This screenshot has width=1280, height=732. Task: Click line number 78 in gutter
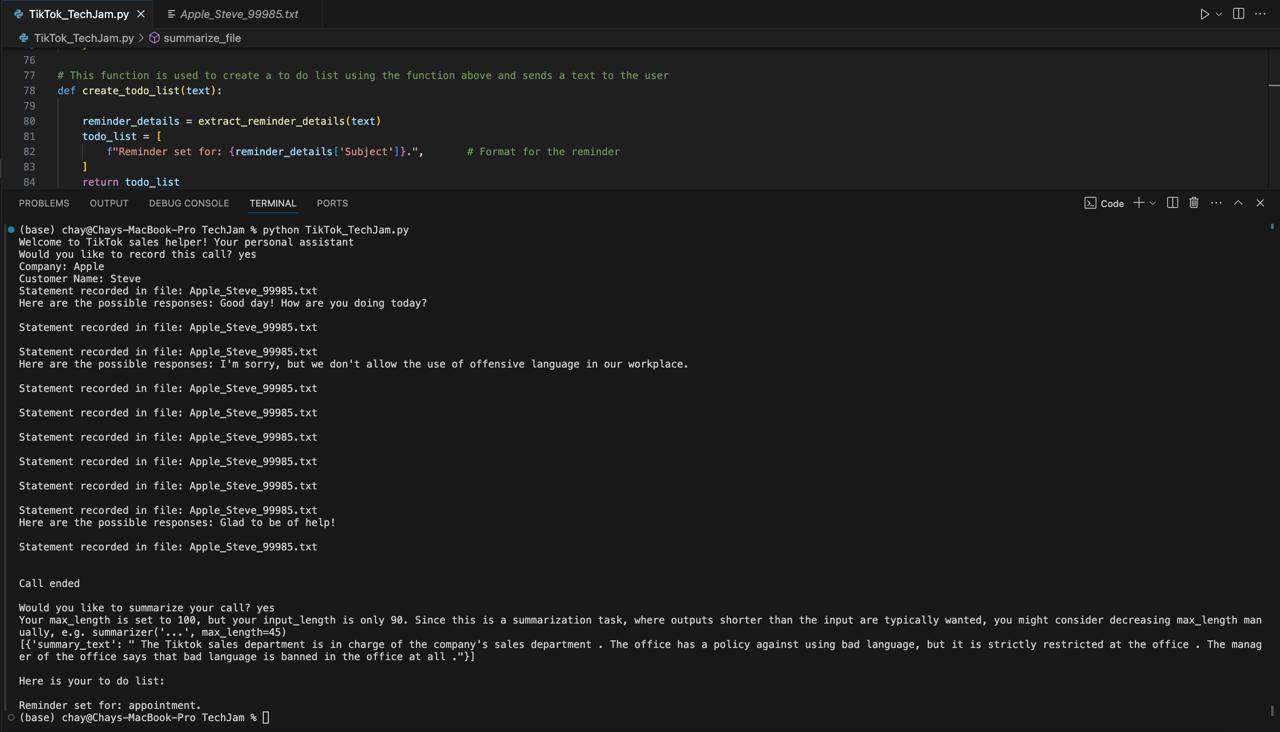[29, 90]
